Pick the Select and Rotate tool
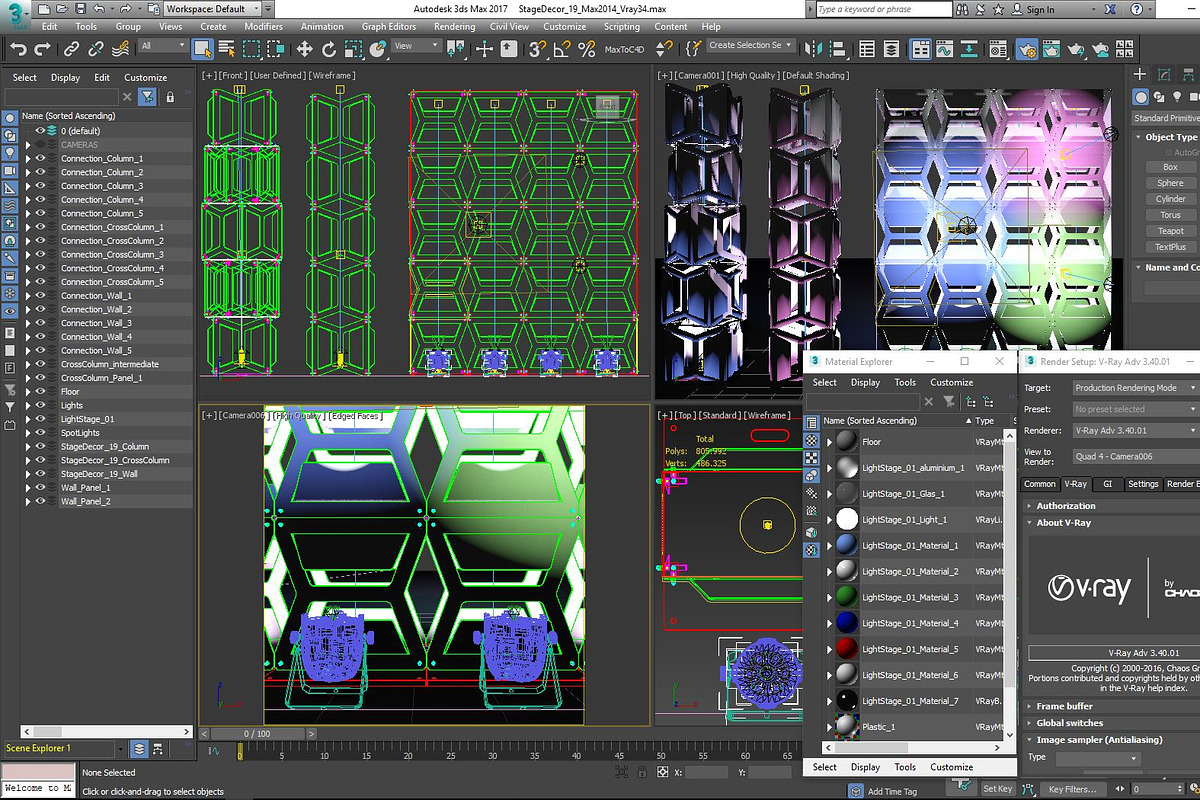1200x800 pixels. pyautogui.click(x=328, y=48)
